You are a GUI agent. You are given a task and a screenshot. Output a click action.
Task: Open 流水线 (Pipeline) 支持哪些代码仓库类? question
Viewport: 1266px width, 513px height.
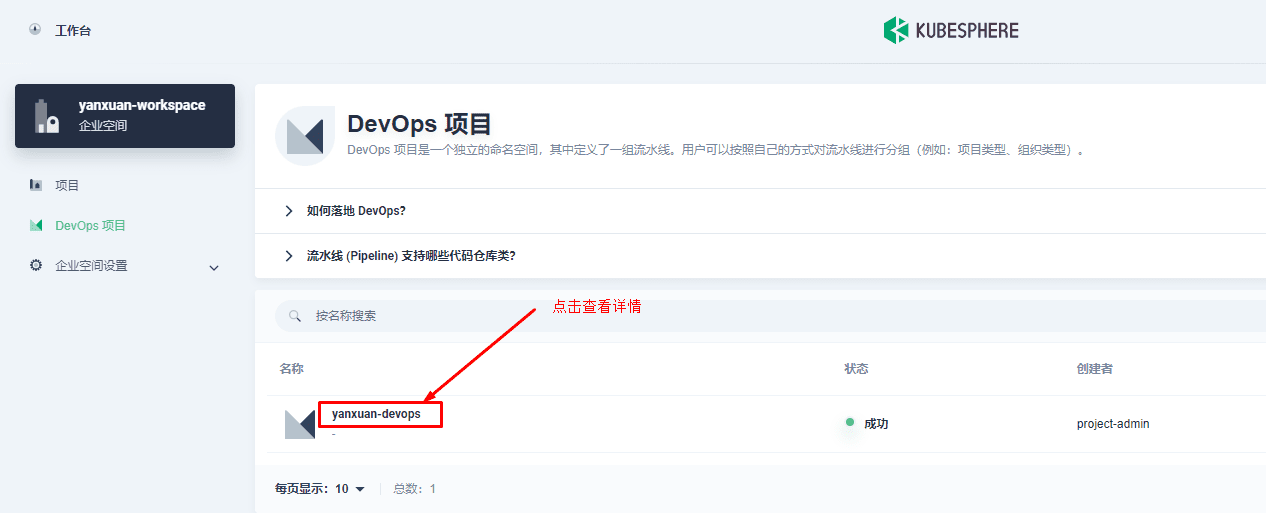tap(411, 256)
